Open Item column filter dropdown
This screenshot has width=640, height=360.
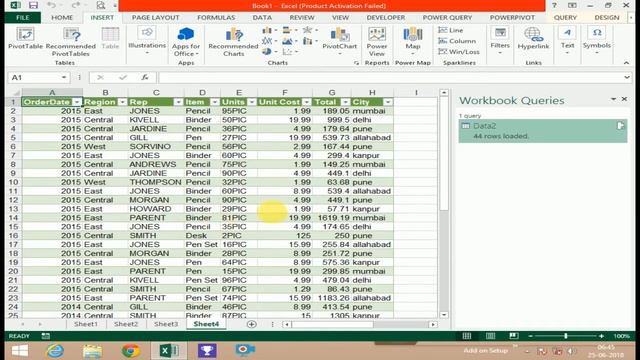tap(215, 102)
